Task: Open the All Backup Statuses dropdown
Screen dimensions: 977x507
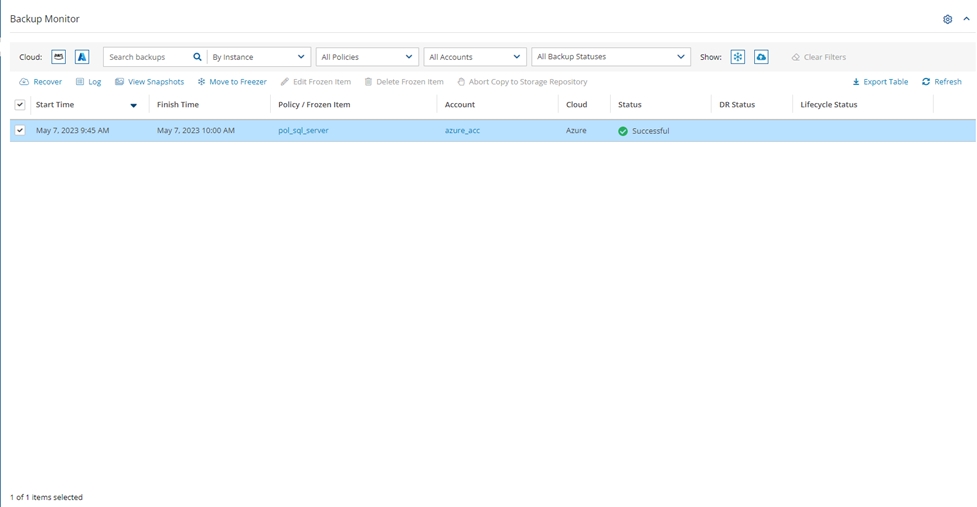Action: click(x=611, y=57)
